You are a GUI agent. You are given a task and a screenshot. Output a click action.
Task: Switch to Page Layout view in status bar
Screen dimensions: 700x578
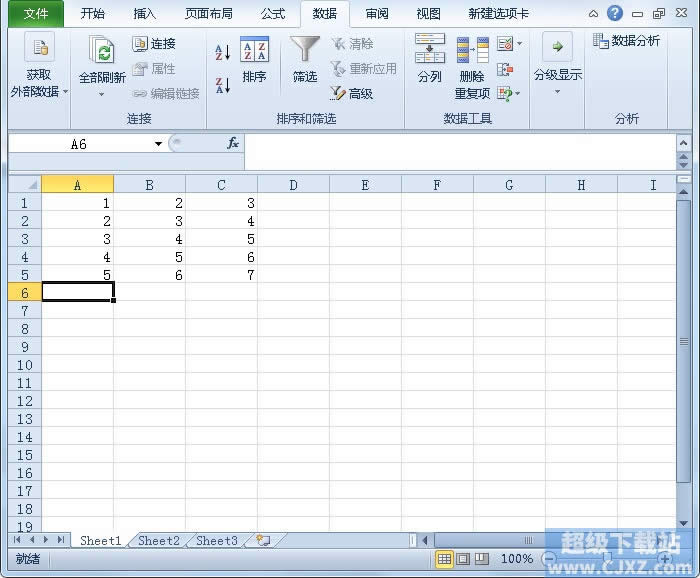pos(463,559)
